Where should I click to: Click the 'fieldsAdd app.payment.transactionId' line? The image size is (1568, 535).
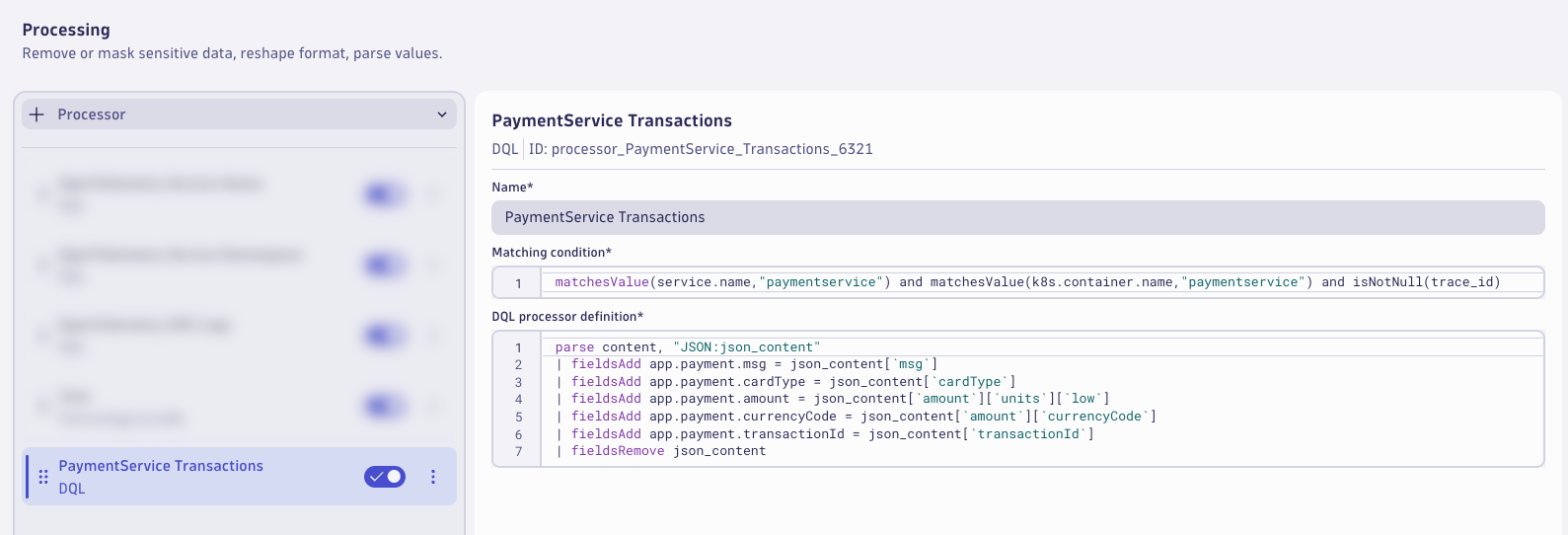pos(825,434)
